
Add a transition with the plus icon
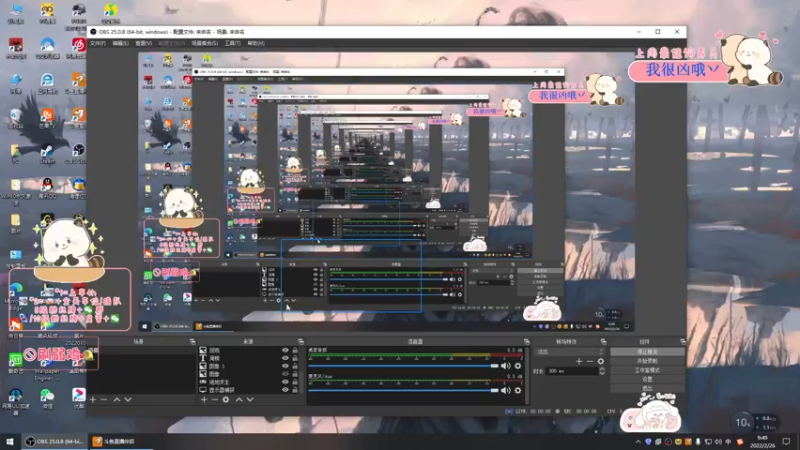(x=579, y=361)
